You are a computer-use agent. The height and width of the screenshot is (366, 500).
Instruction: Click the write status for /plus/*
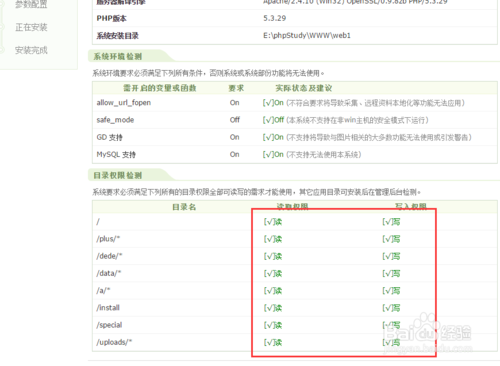[x=391, y=239]
